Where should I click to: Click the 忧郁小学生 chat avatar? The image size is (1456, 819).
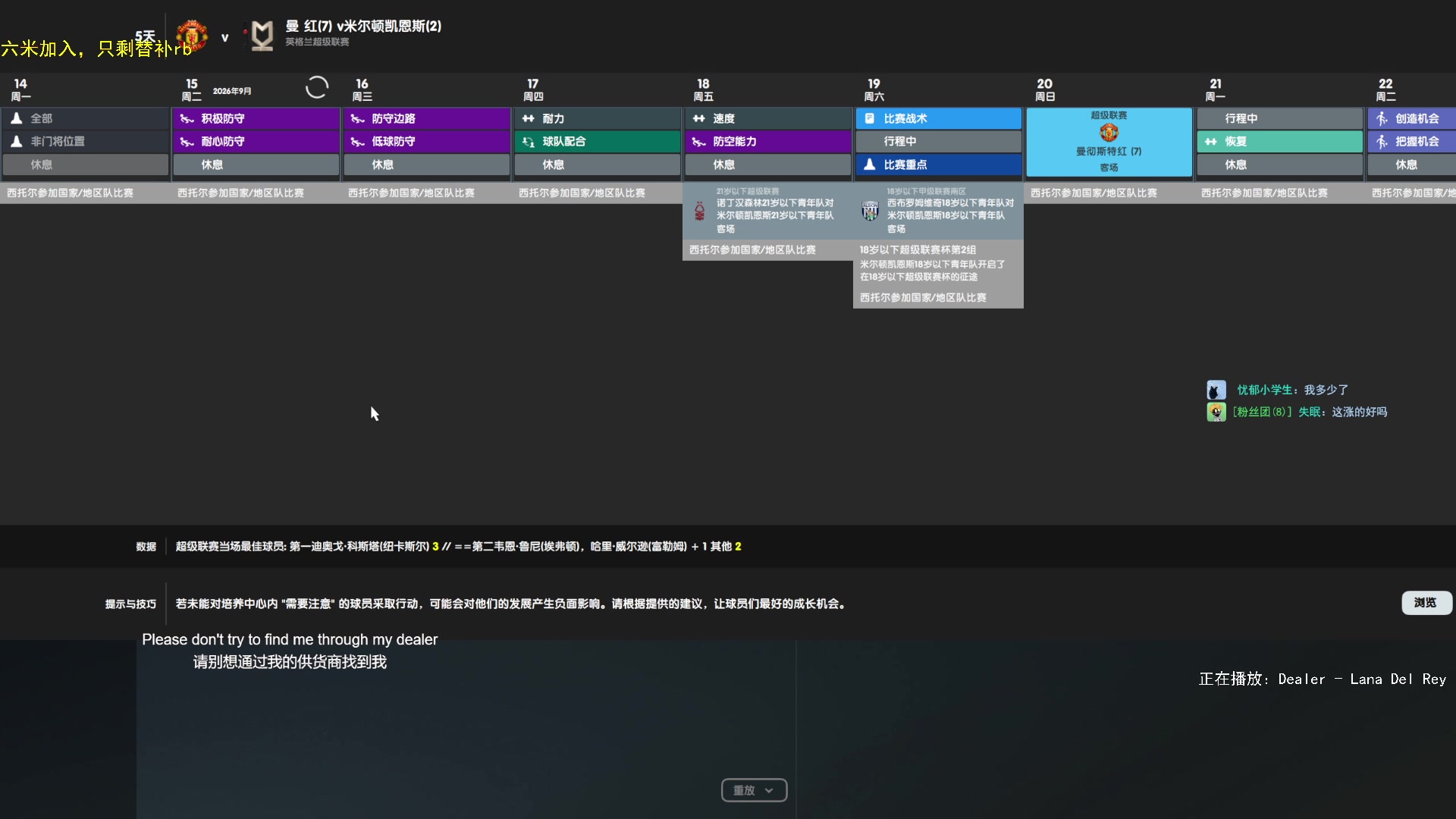[x=1216, y=390]
